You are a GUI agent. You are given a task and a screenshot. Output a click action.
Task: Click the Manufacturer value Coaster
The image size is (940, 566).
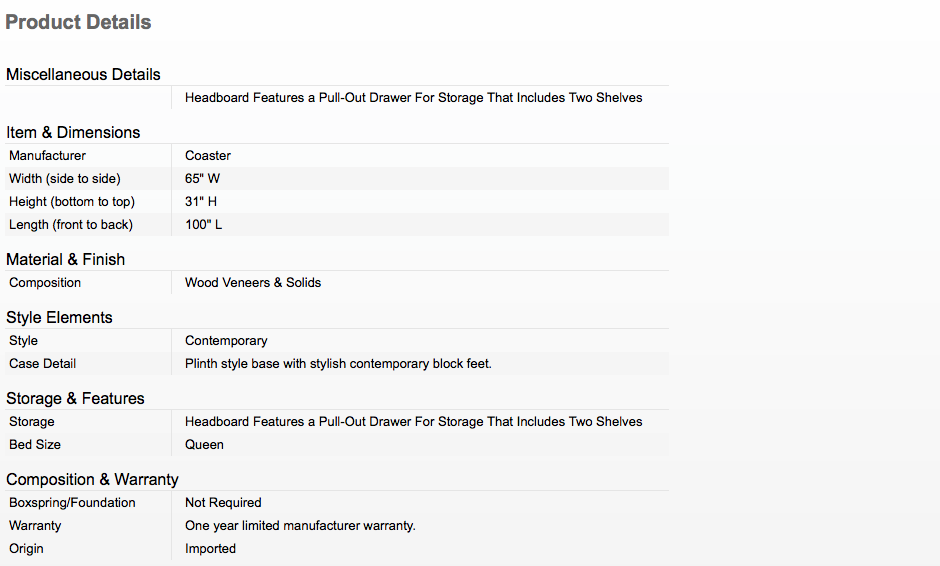(x=207, y=156)
